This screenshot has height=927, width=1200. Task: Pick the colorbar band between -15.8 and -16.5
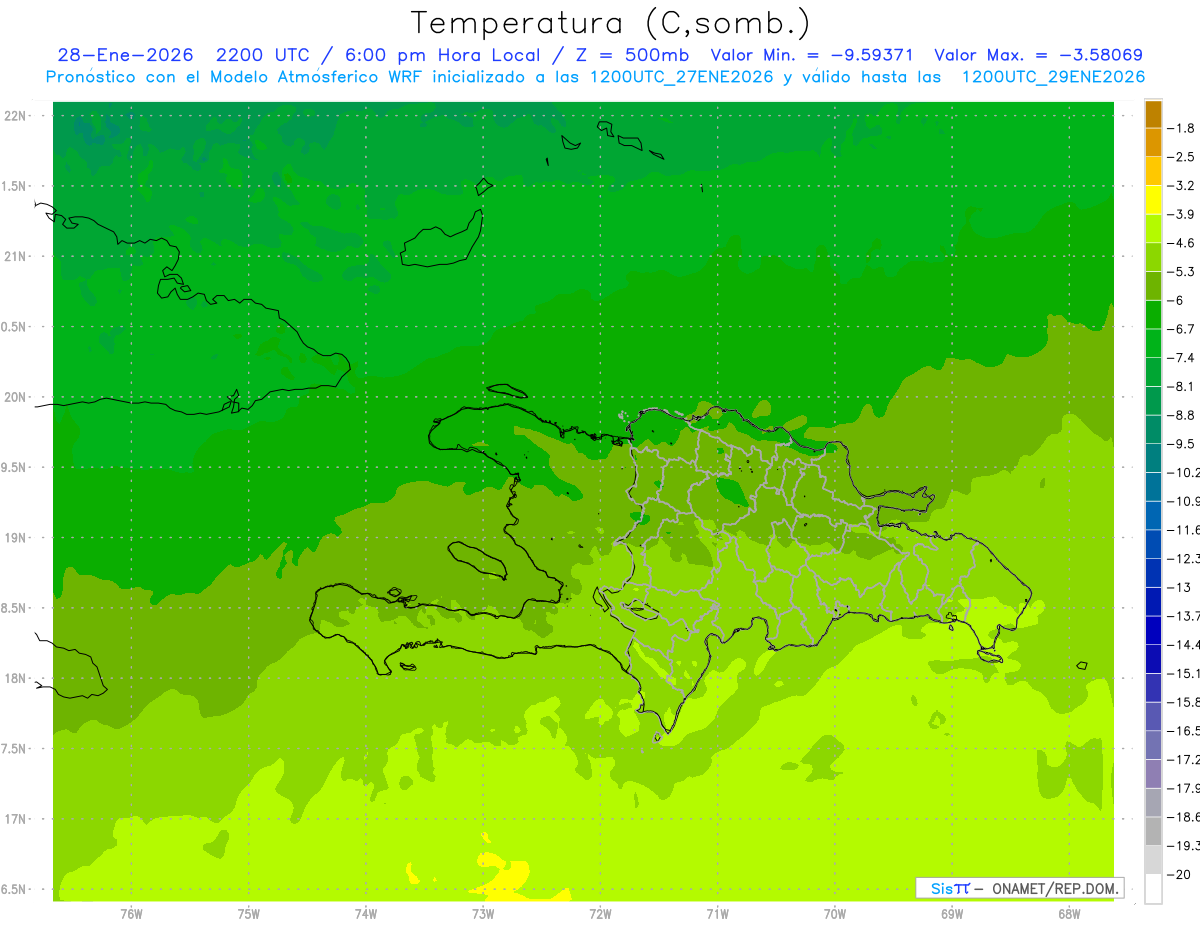(1153, 716)
